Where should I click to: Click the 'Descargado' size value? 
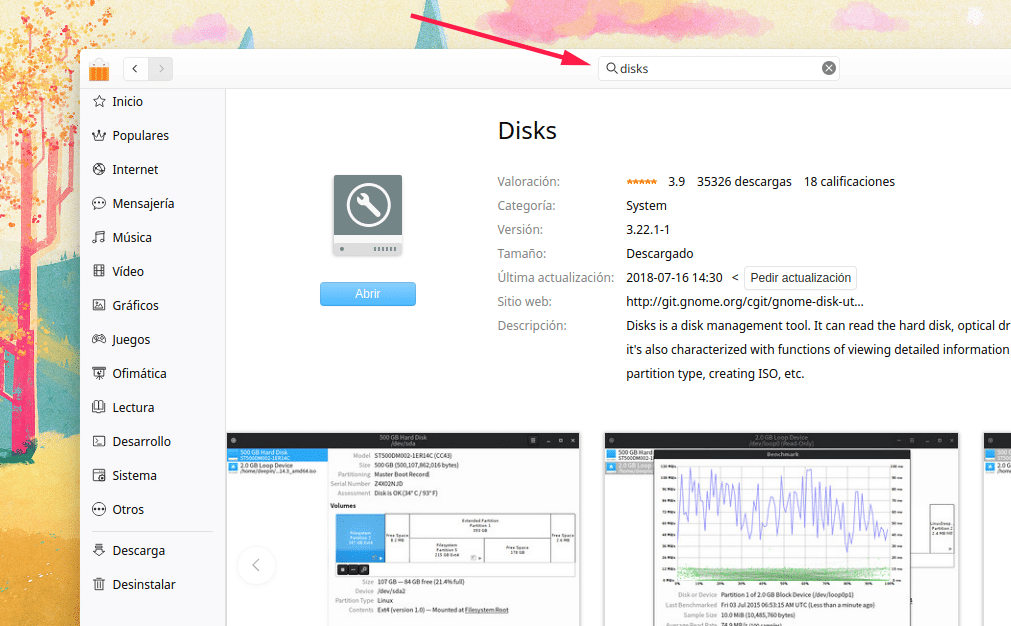tap(660, 254)
